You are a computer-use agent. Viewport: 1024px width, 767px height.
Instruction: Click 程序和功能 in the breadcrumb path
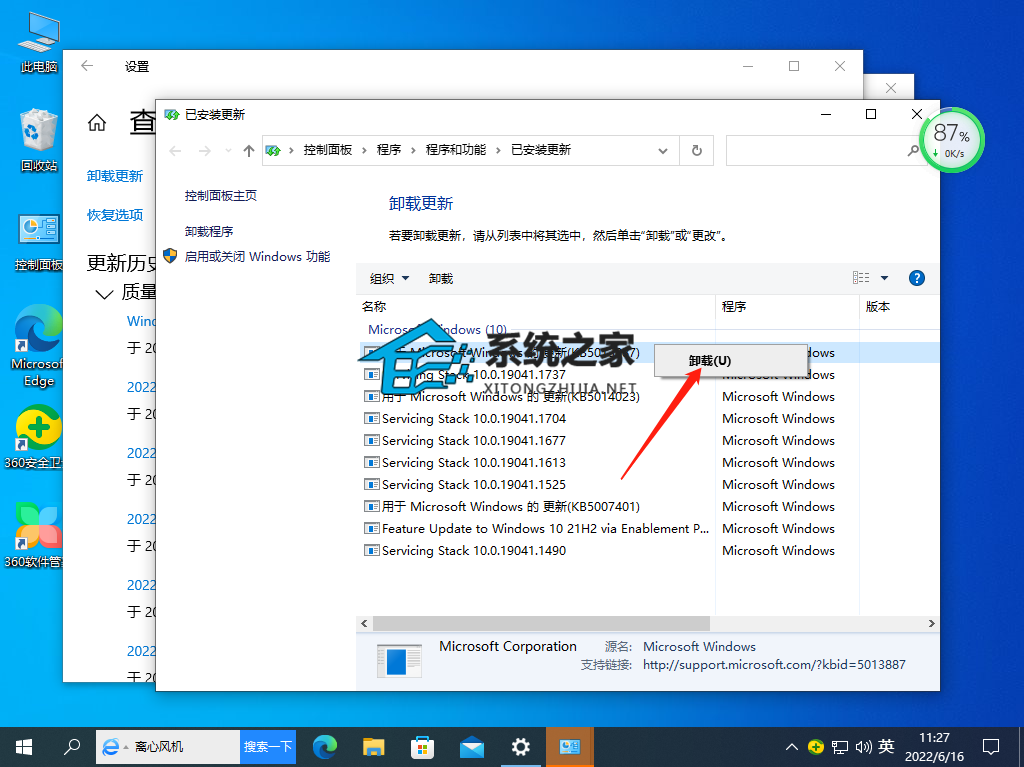[454, 150]
